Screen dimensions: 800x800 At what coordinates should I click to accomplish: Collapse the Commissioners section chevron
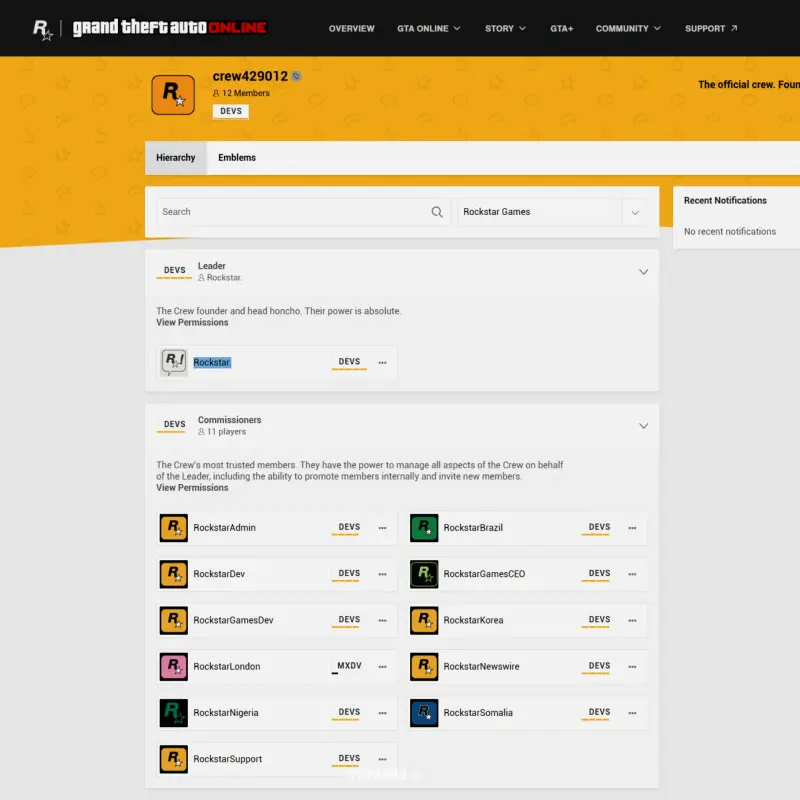coord(644,426)
